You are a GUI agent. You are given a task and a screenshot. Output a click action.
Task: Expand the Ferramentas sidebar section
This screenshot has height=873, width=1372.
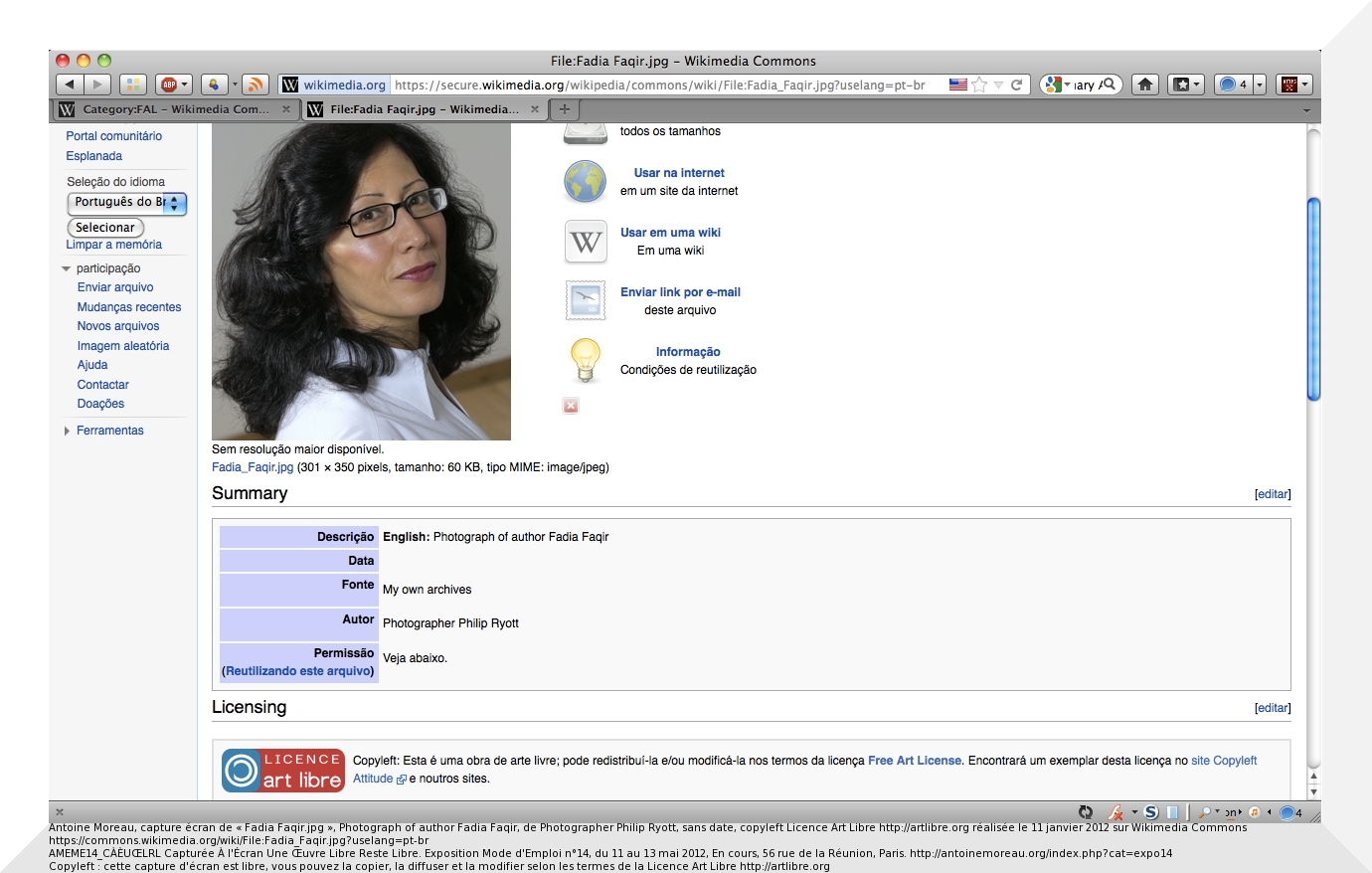67,431
